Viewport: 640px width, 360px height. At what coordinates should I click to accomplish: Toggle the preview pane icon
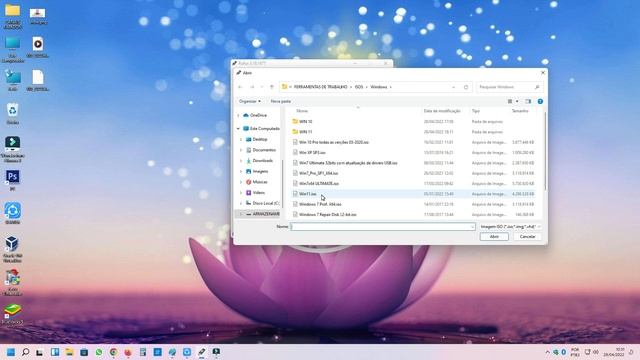point(528,101)
